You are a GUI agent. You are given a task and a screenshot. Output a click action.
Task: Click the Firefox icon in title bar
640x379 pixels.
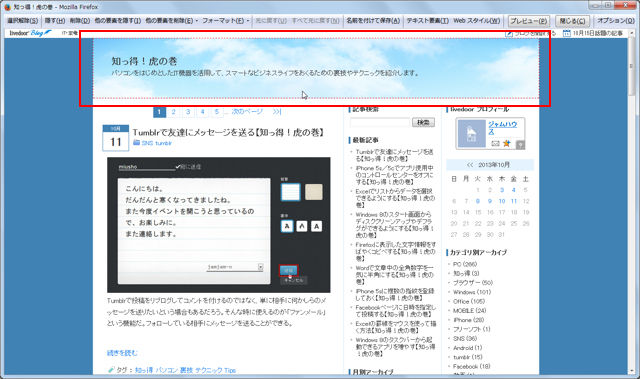coord(7,7)
